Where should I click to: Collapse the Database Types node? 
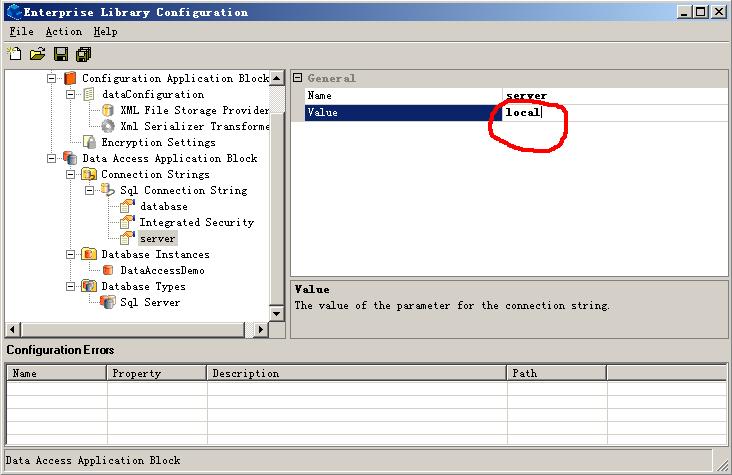pos(70,286)
